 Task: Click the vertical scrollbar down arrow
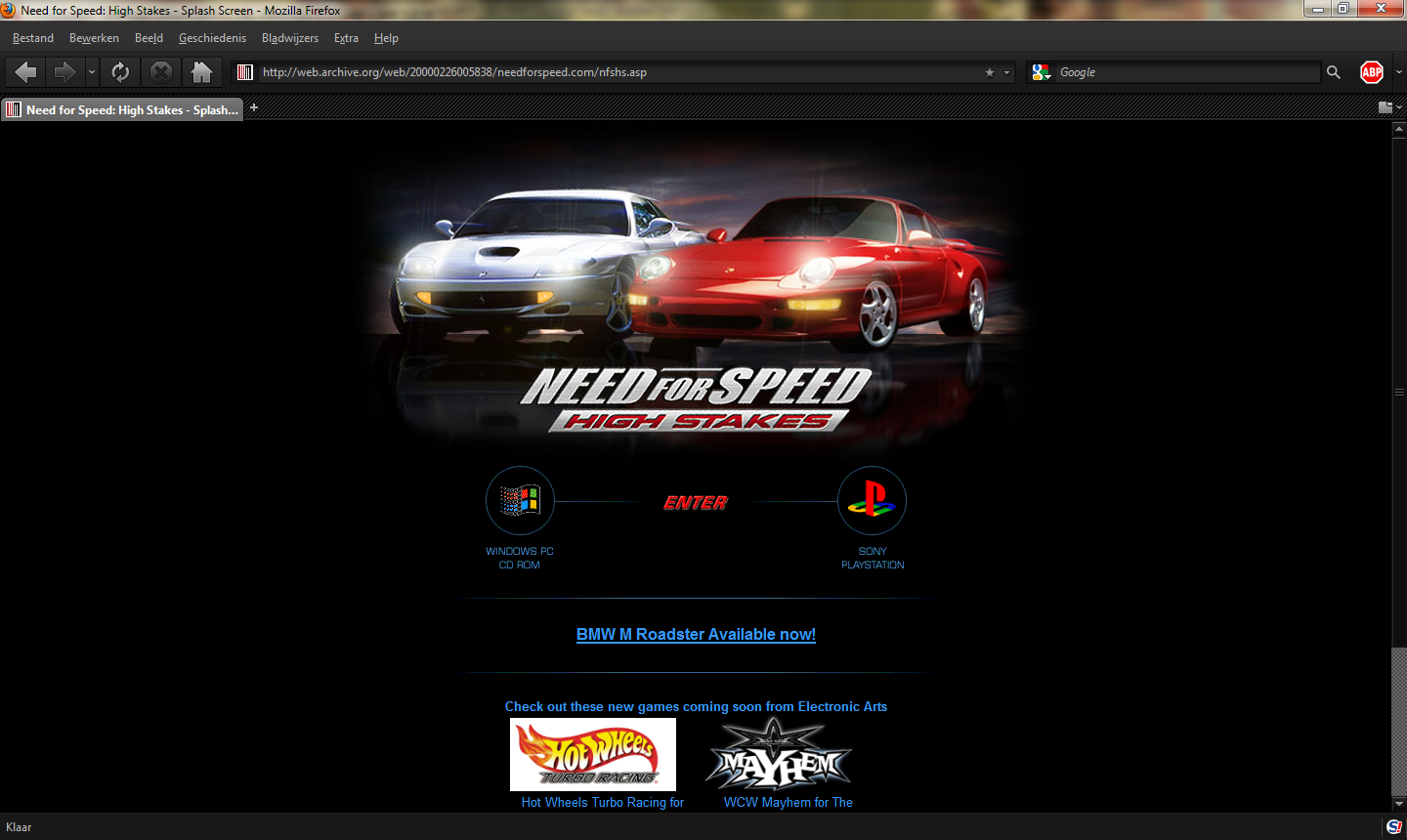point(1399,804)
